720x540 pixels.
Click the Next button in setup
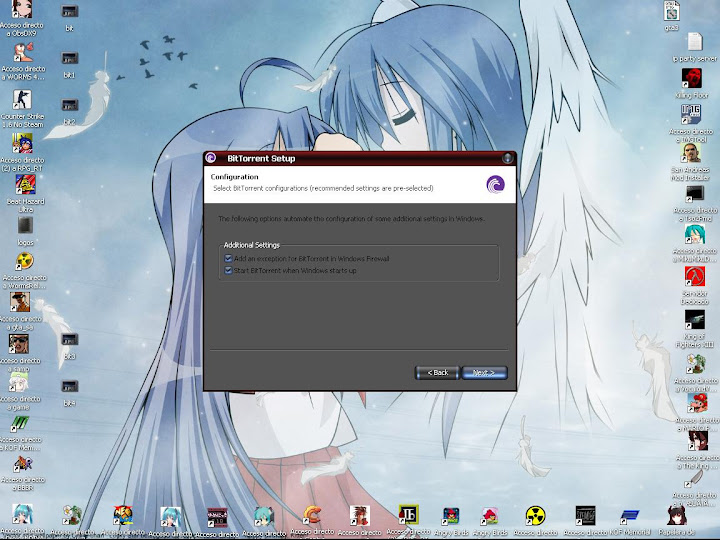pos(484,372)
